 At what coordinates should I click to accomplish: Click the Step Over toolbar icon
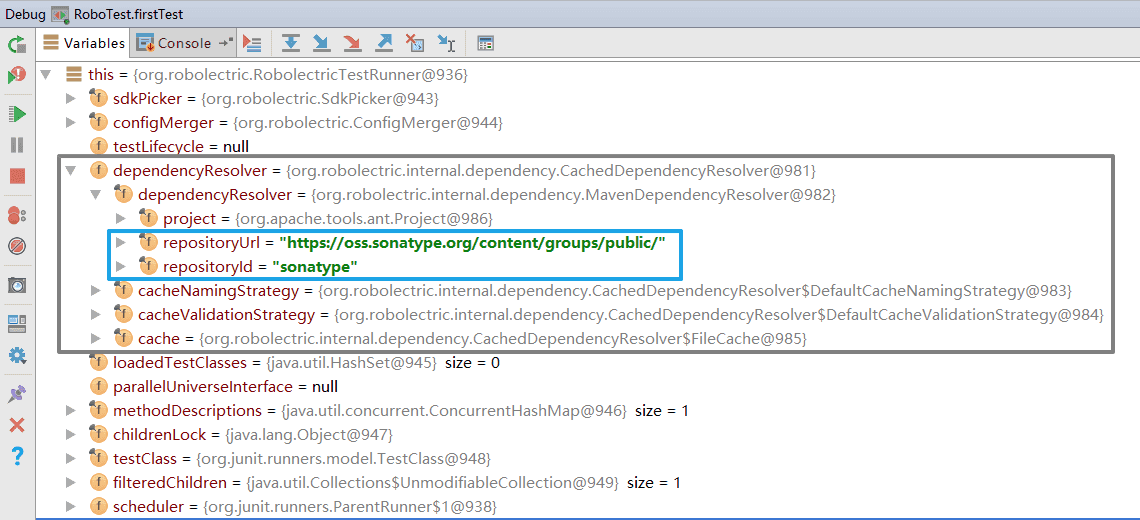(x=291, y=44)
